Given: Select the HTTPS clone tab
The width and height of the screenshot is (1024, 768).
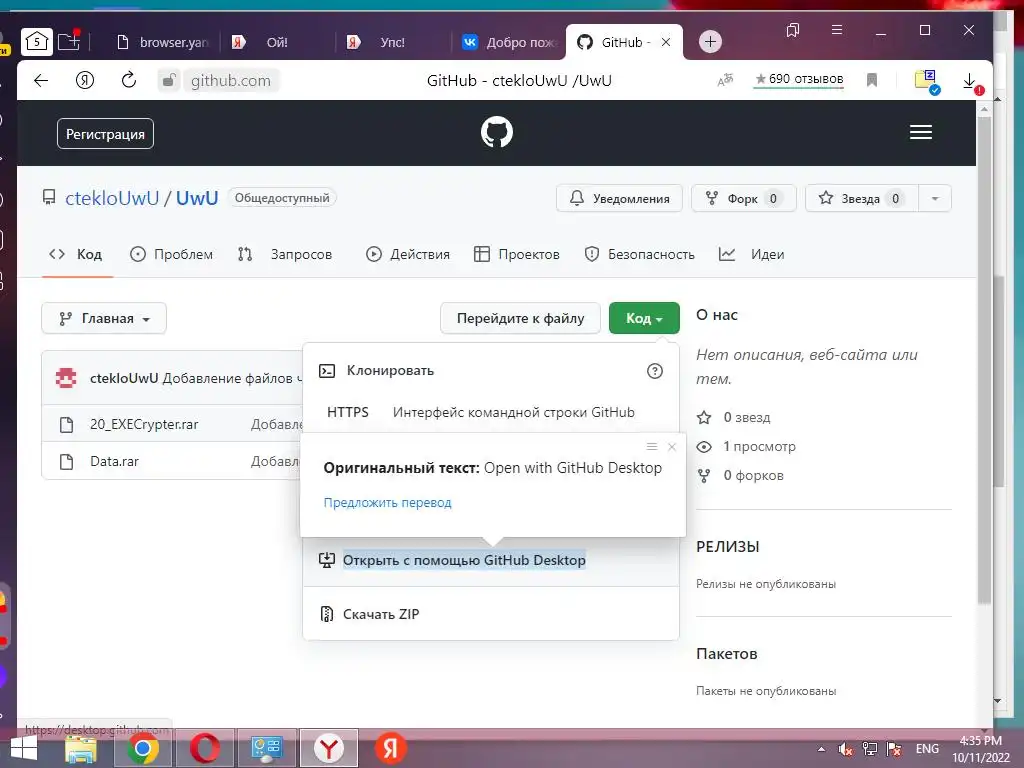Looking at the screenshot, I should tap(347, 413).
